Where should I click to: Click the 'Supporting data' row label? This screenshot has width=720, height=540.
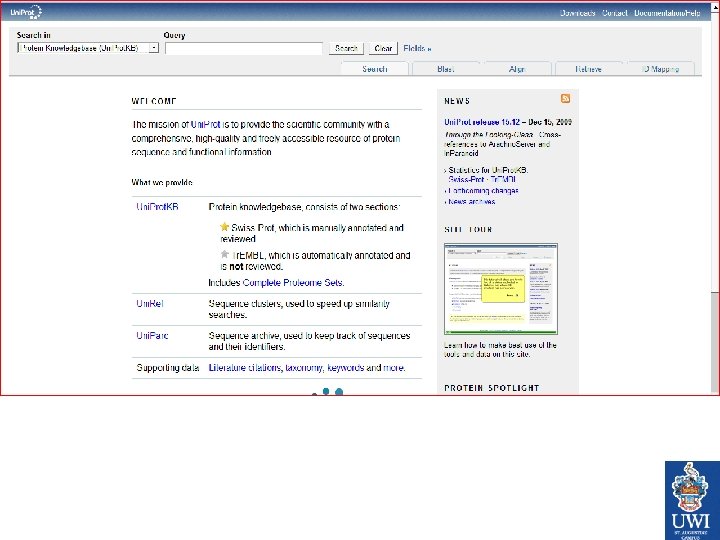[x=168, y=368]
